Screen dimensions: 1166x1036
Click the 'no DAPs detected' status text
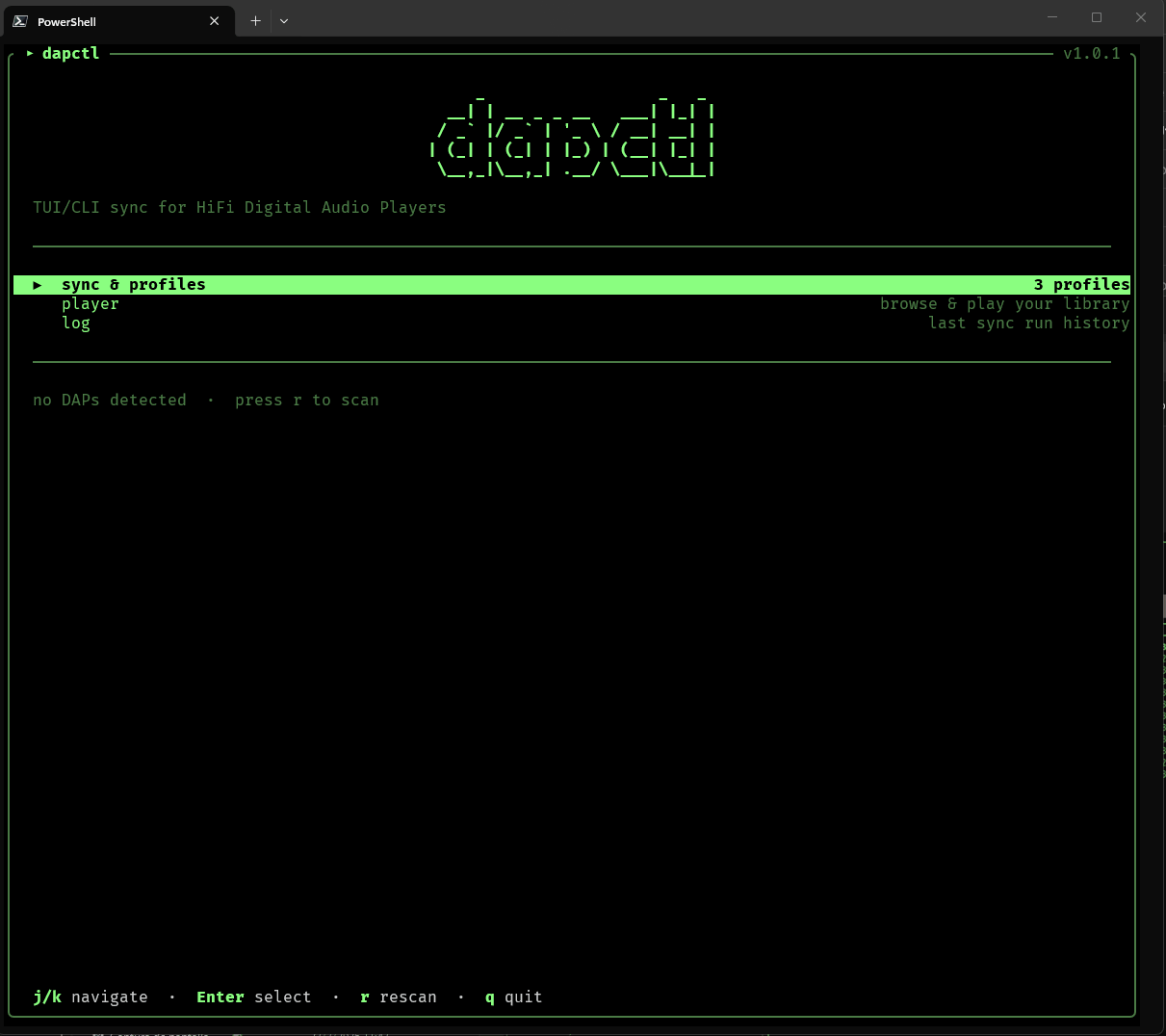110,401
